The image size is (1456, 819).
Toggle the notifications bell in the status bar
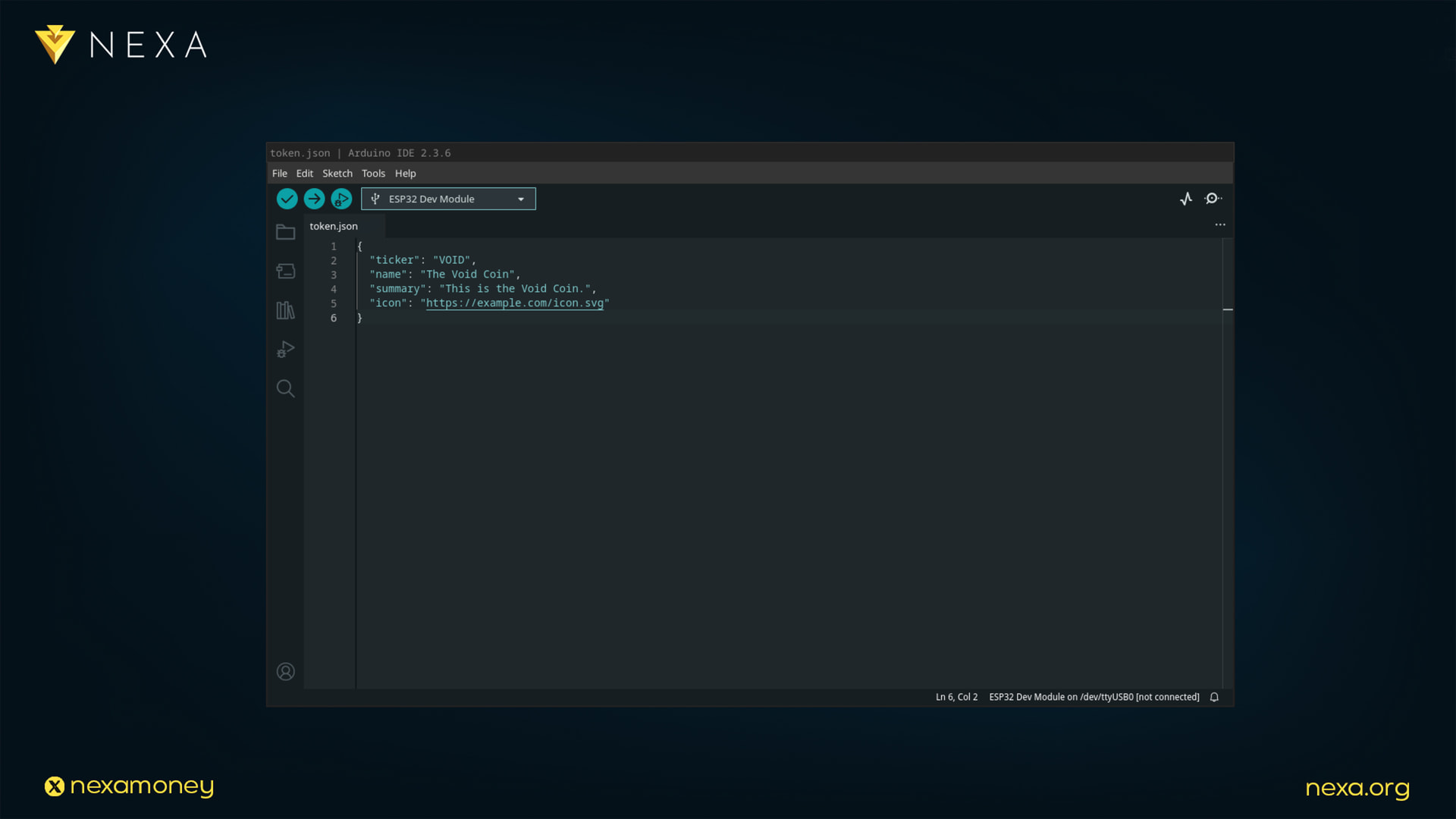tap(1214, 697)
